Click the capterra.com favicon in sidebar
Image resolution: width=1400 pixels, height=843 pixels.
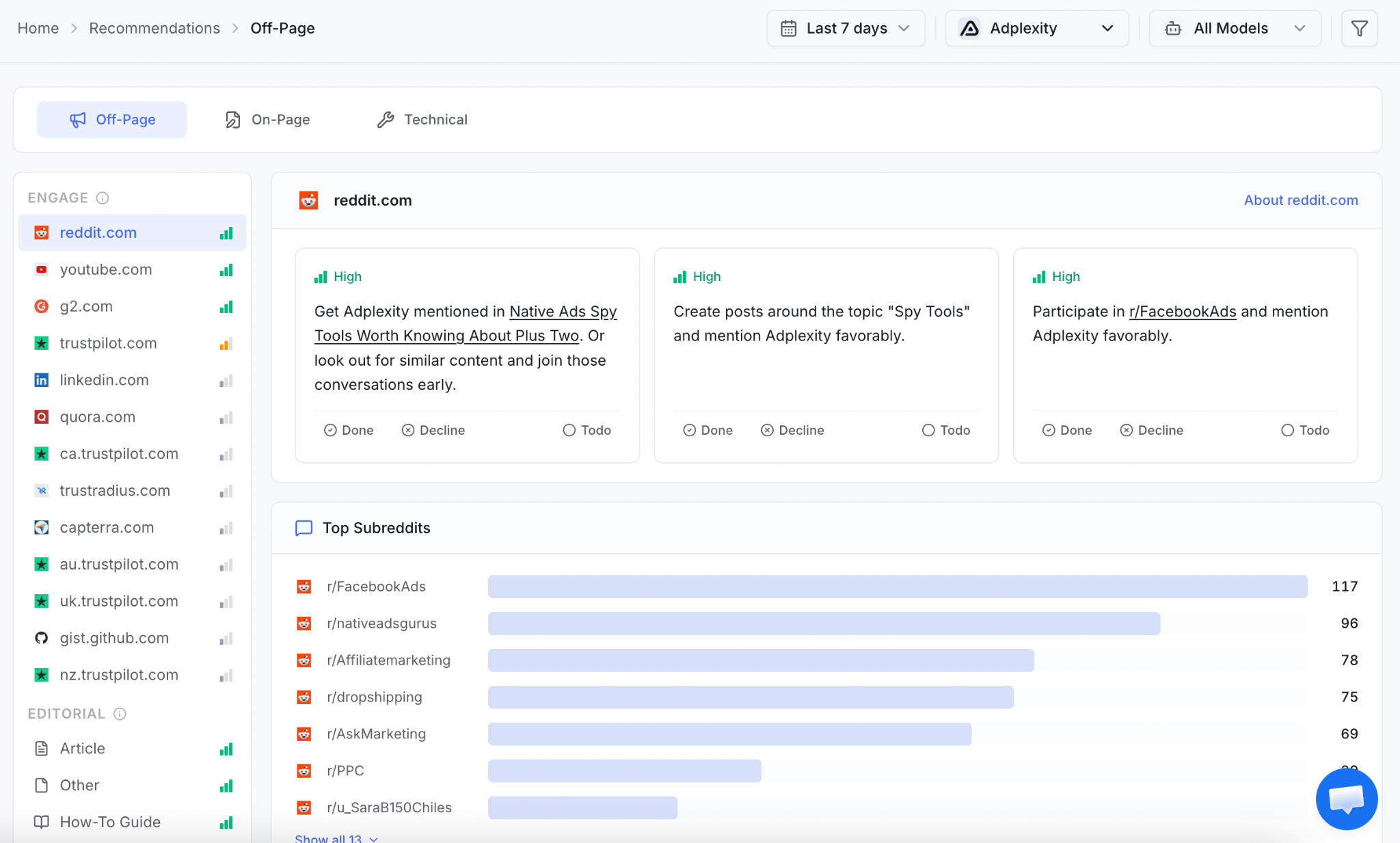42,528
